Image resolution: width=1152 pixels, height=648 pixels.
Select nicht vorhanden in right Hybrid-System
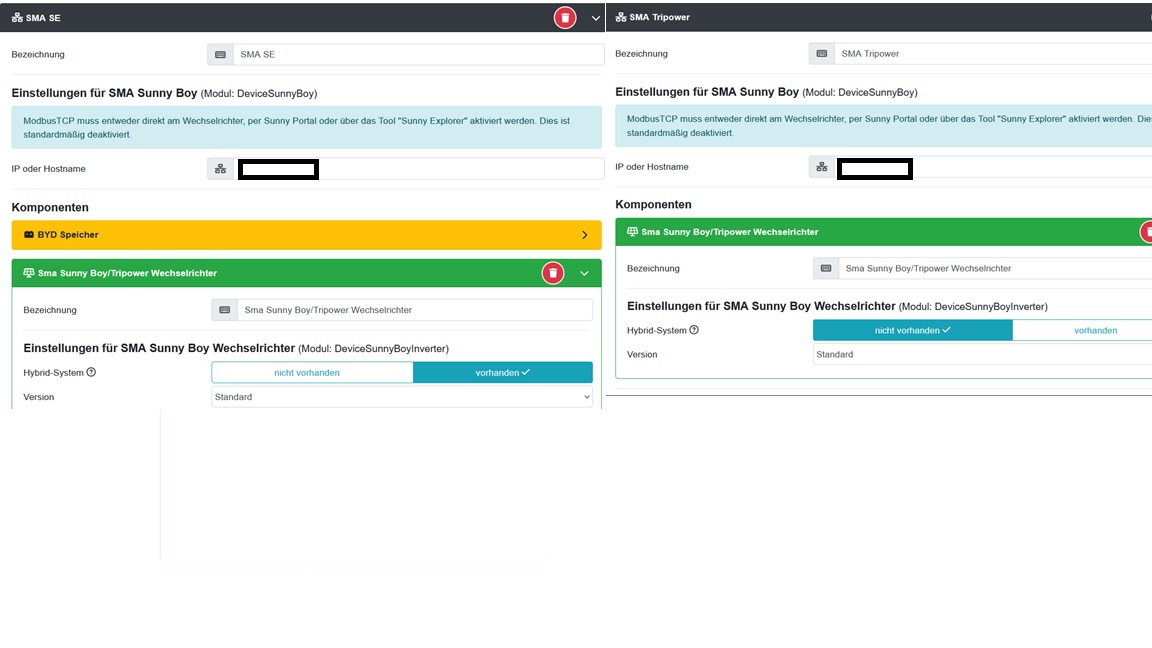tap(912, 330)
